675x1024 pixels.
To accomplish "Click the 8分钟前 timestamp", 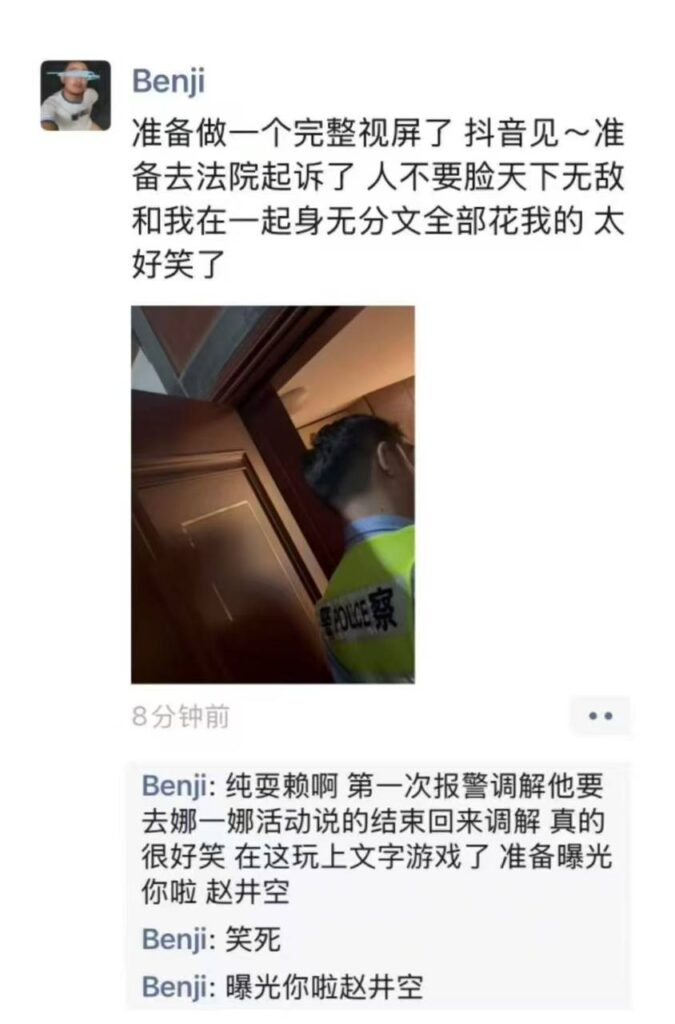I will coord(181,716).
